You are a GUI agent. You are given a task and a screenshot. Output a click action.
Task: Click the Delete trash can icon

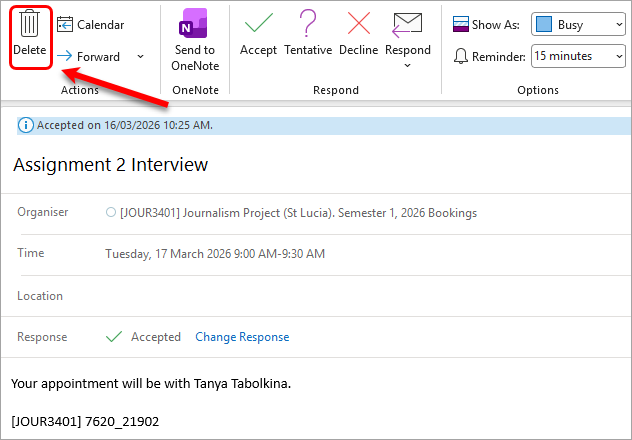(x=29, y=23)
